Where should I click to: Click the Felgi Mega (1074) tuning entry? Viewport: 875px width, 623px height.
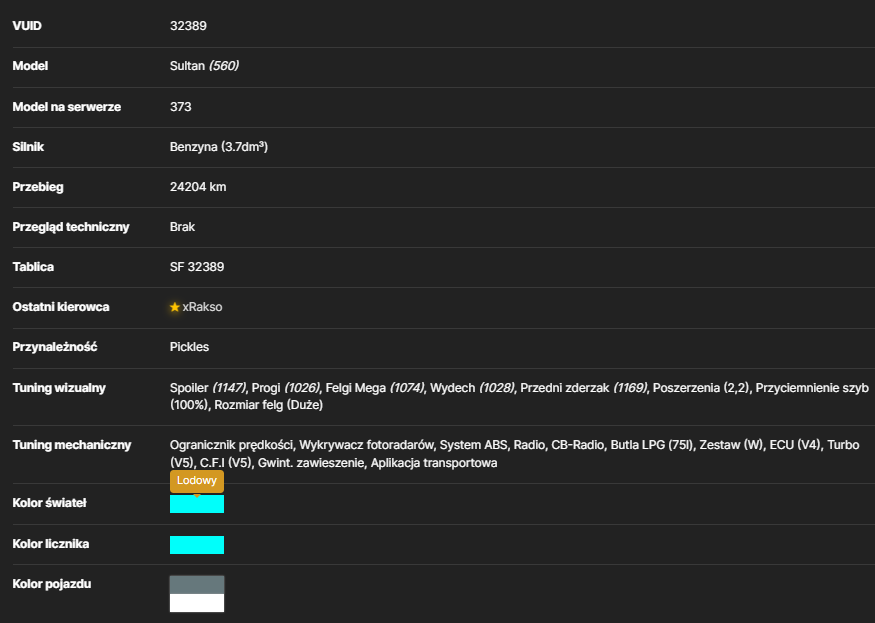(374, 388)
